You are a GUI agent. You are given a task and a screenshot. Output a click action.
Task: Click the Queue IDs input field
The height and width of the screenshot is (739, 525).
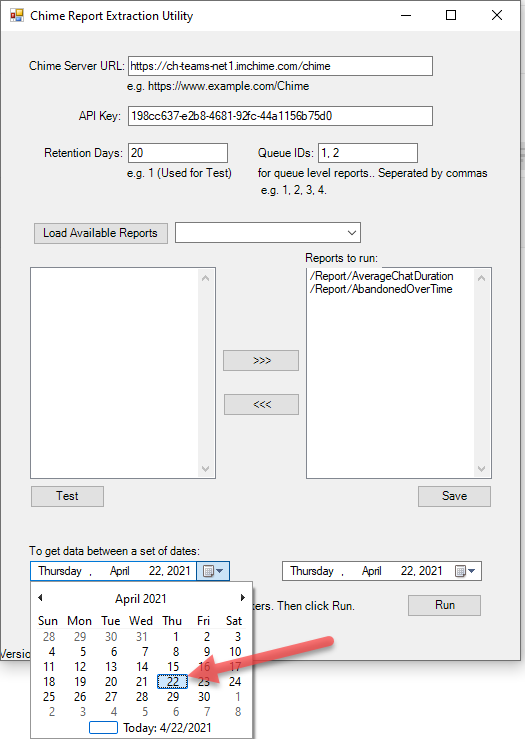368,153
